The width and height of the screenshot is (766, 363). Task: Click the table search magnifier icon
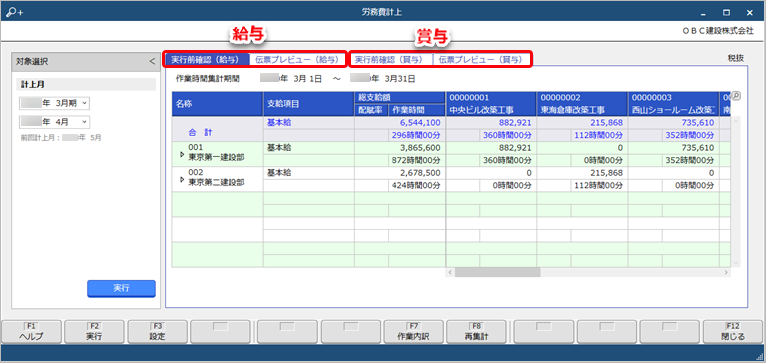pyautogui.click(x=736, y=97)
